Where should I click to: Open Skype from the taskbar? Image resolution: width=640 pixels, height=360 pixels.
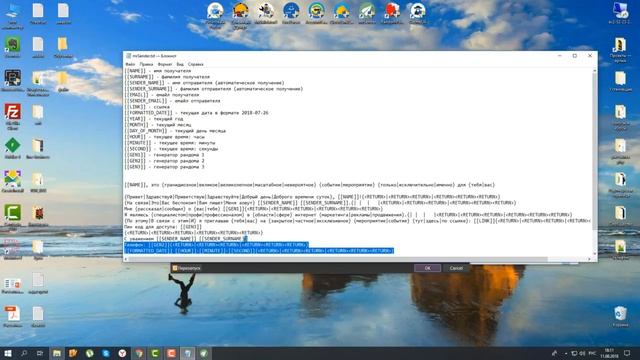tap(106, 353)
